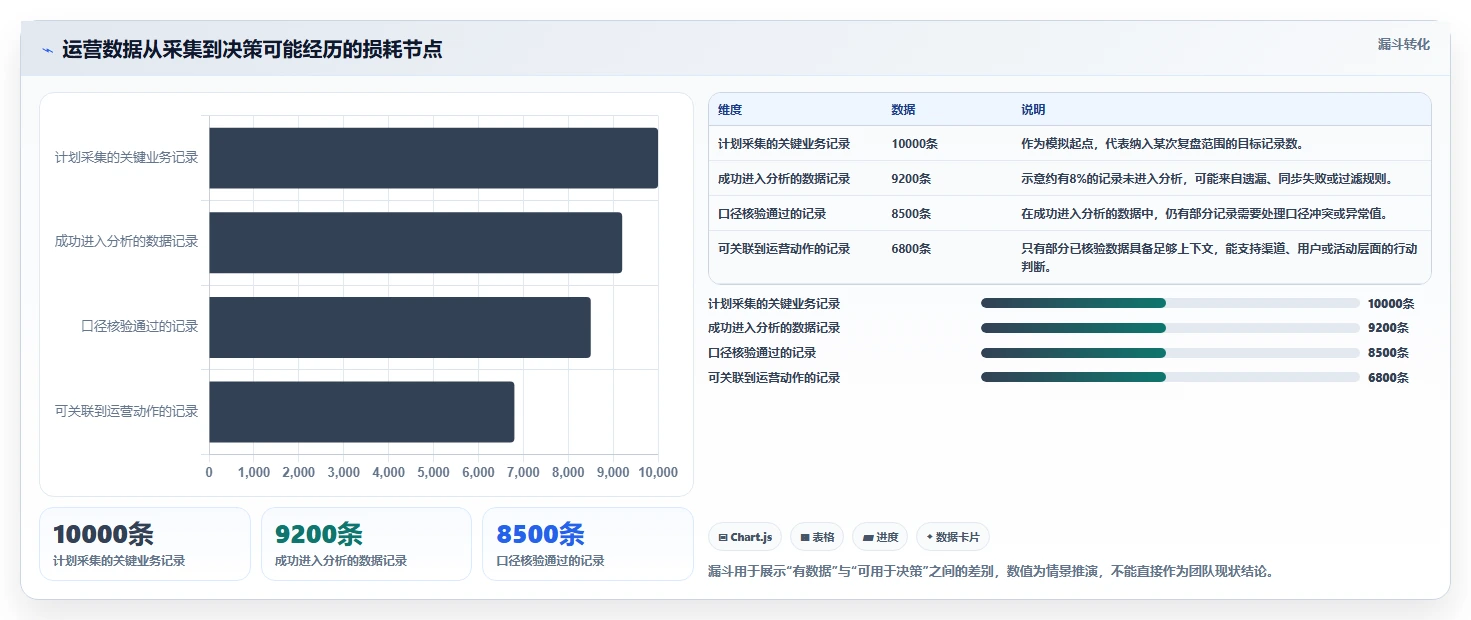Click the 6800条 value in the table
The image size is (1471, 620).
coord(911,249)
